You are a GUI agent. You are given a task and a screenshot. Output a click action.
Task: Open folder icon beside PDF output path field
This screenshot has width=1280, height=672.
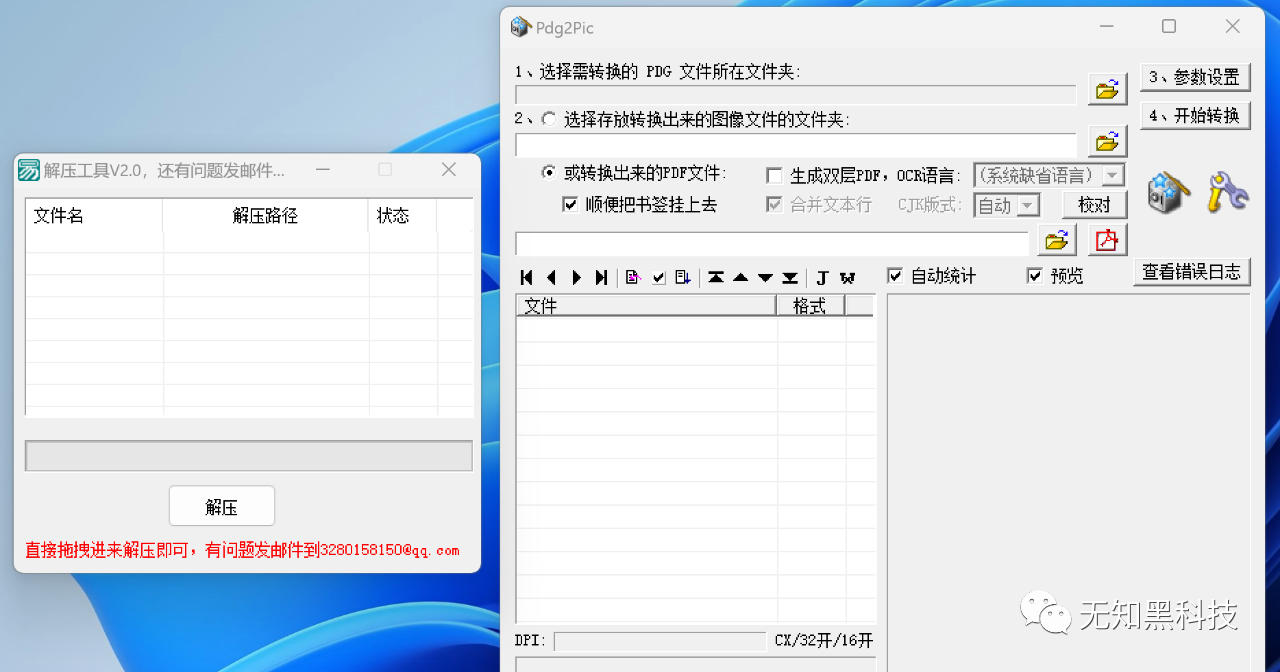[1057, 240]
